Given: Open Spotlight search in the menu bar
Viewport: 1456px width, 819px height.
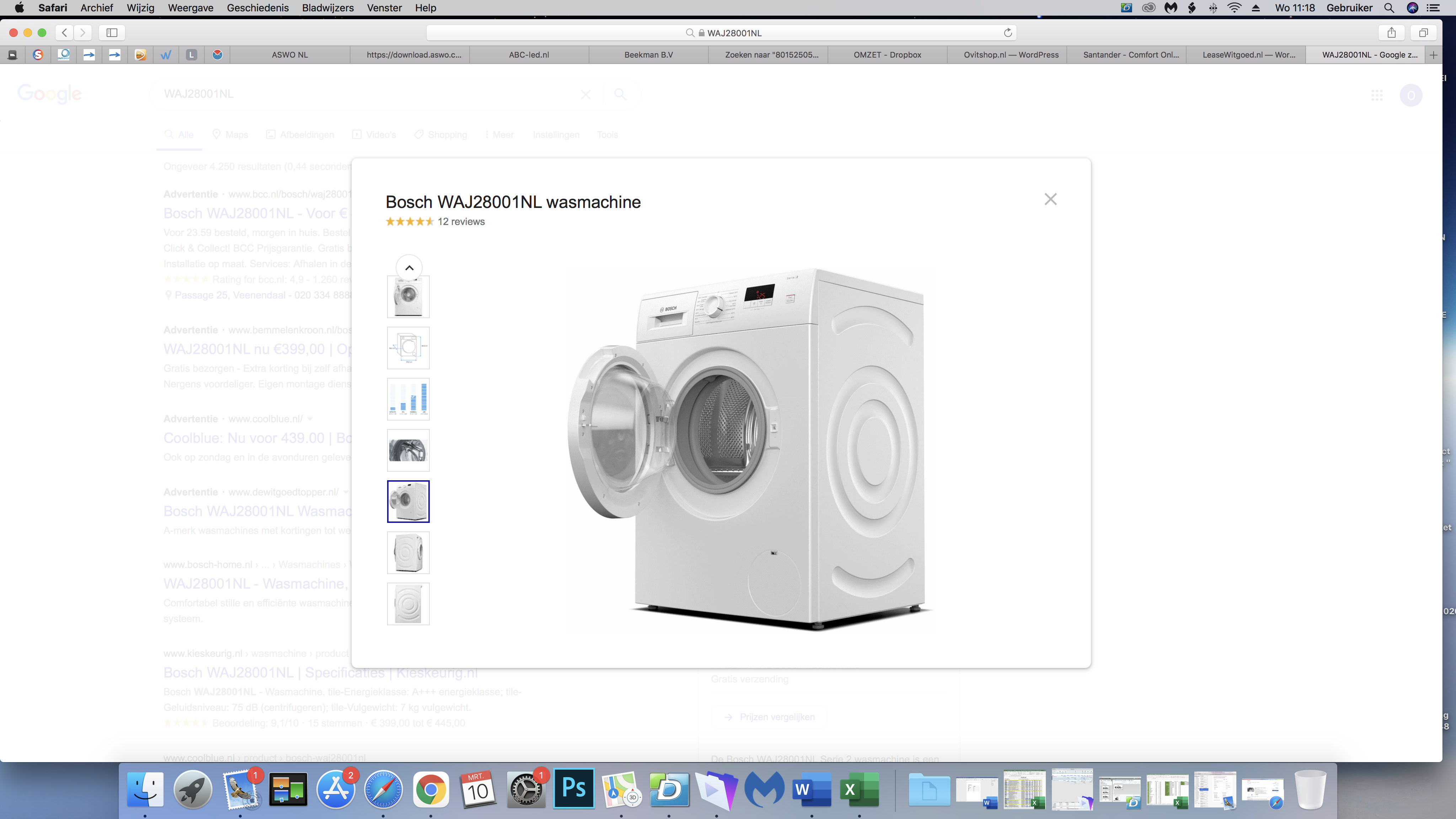Looking at the screenshot, I should (1389, 8).
